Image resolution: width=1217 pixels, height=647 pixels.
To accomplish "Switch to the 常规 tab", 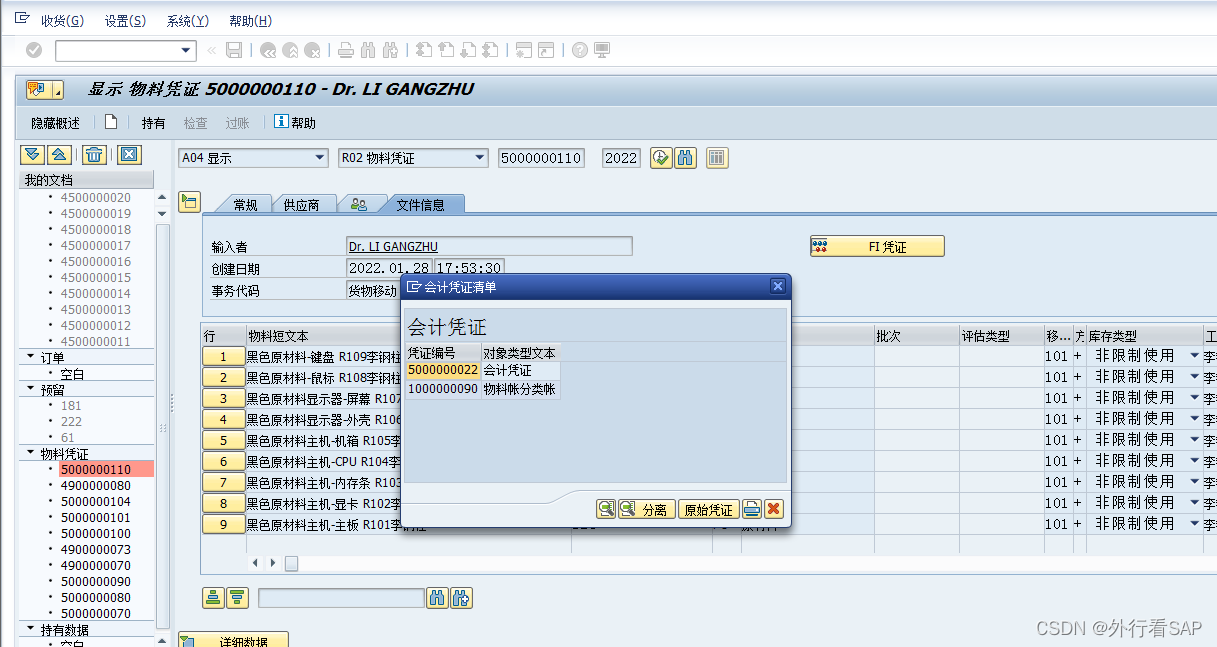I will (245, 204).
